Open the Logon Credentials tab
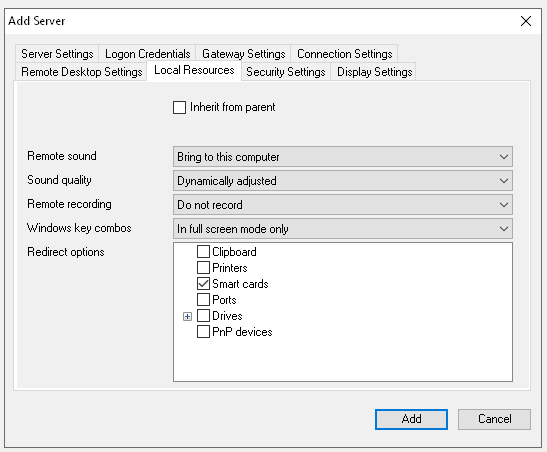Image resolution: width=547 pixels, height=452 pixels. 147,54
